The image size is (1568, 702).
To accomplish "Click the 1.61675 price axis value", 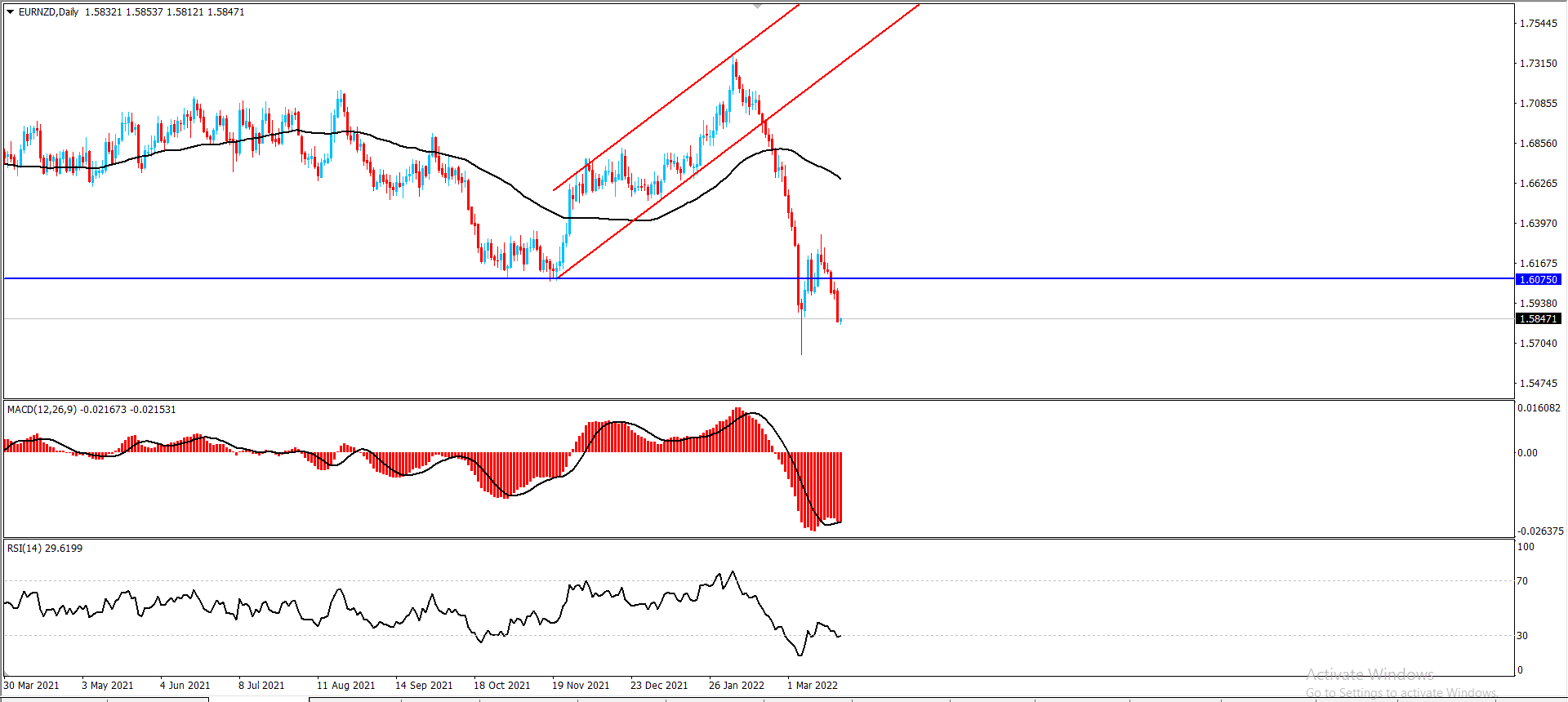I will click(x=1538, y=264).
